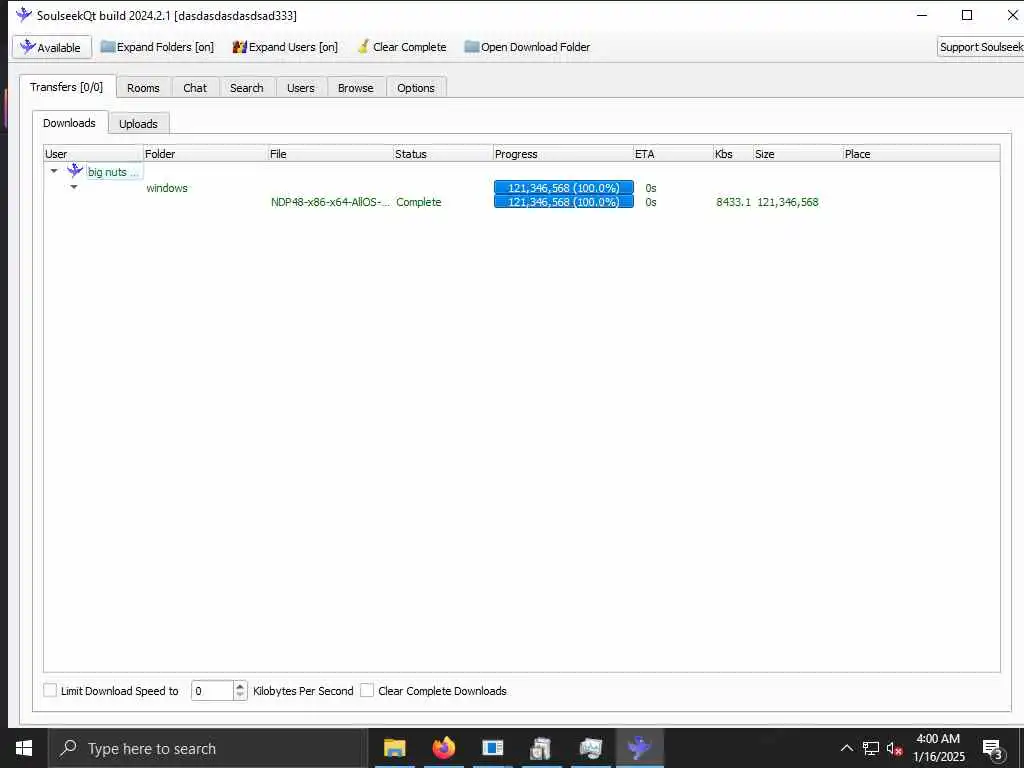Image resolution: width=1024 pixels, height=768 pixels.
Task: Click the 121,346,568 size value
Action: click(788, 202)
